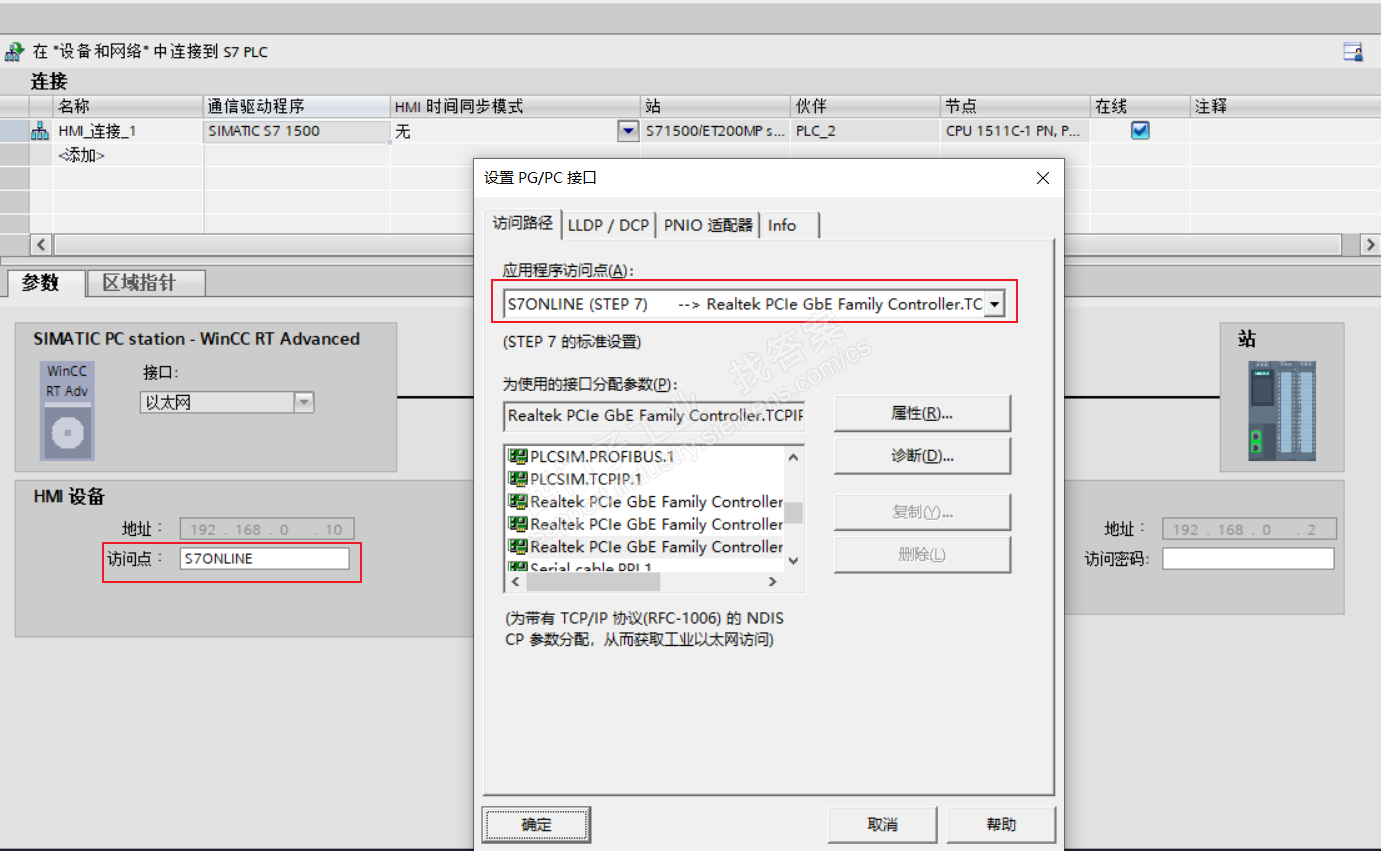The image size is (1381, 851).
Task: Click the interface list's scroll-up arrow
Action: point(794,457)
